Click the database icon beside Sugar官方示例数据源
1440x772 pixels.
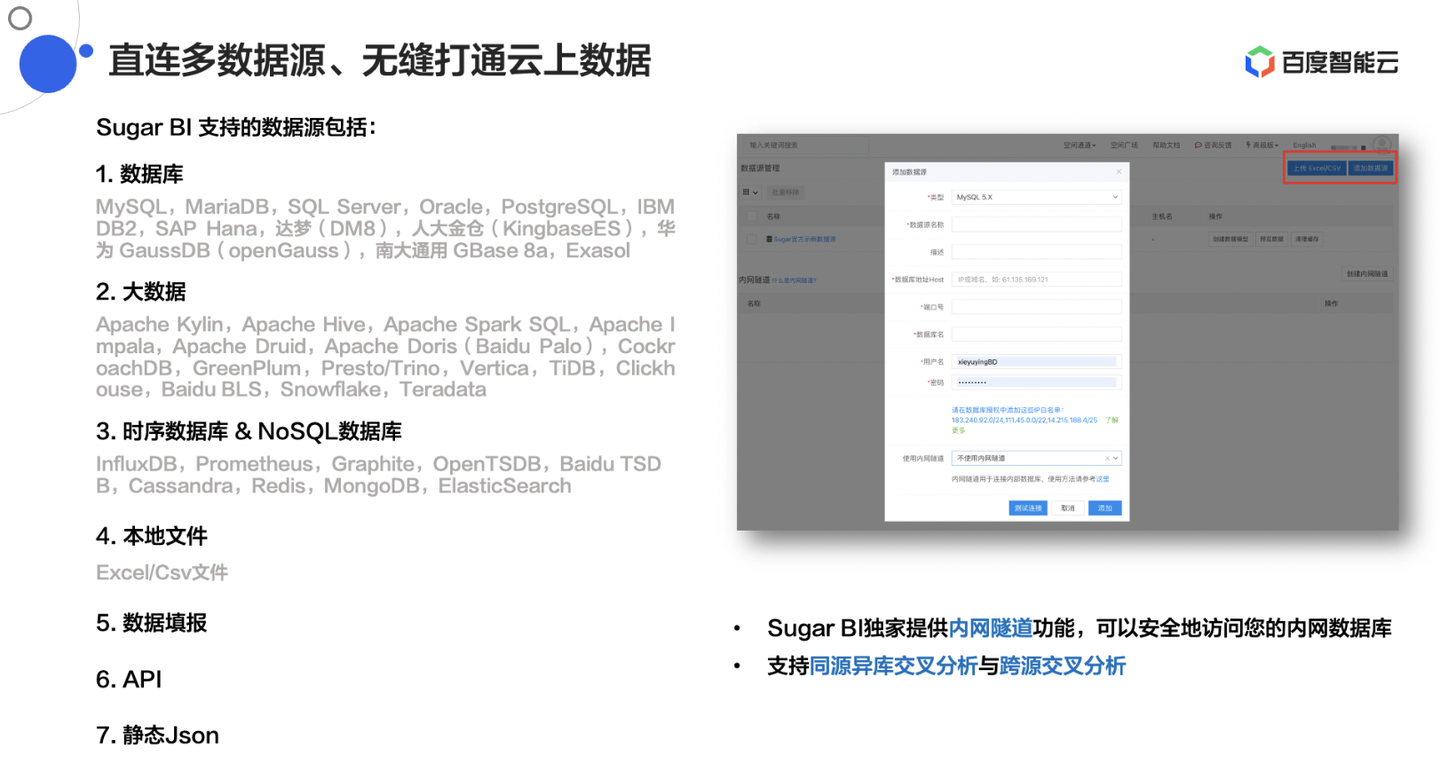pyautogui.click(x=769, y=239)
